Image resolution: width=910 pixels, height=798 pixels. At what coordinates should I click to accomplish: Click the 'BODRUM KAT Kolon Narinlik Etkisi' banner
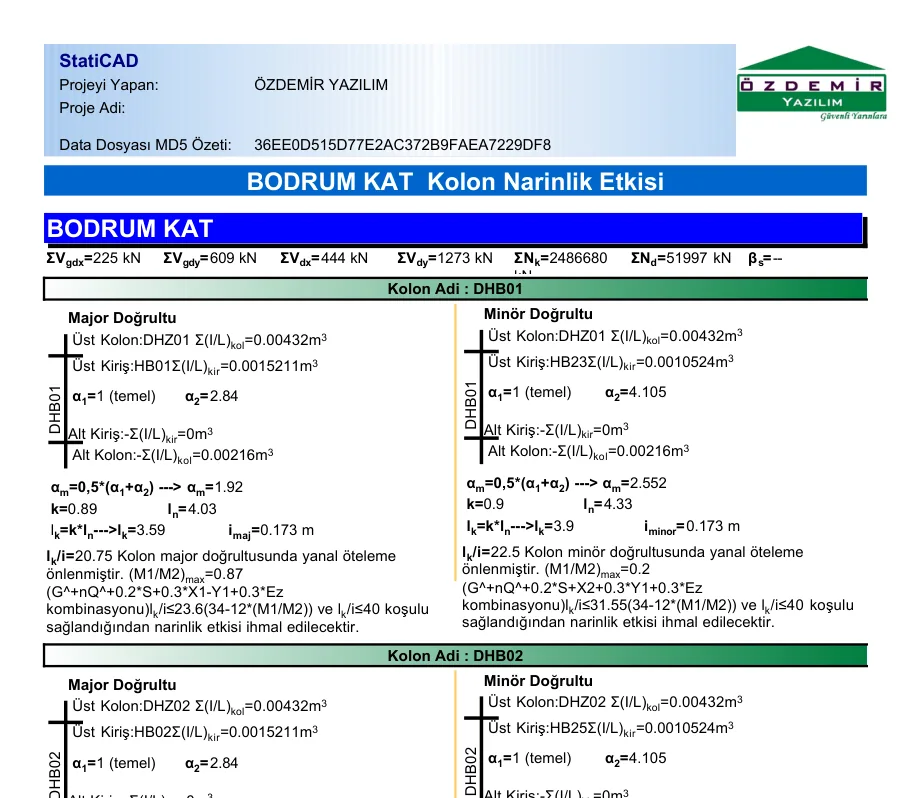(x=455, y=181)
